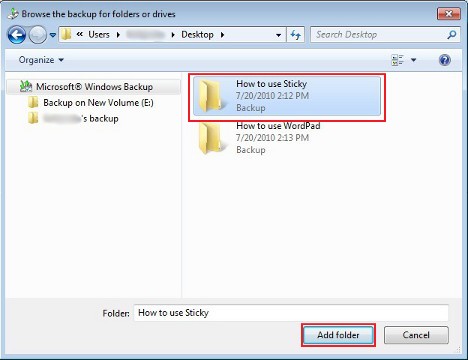This screenshot has height=360, width=468.
Task: Expand the arrow after Desktop breadcrumb
Action: pos(222,35)
